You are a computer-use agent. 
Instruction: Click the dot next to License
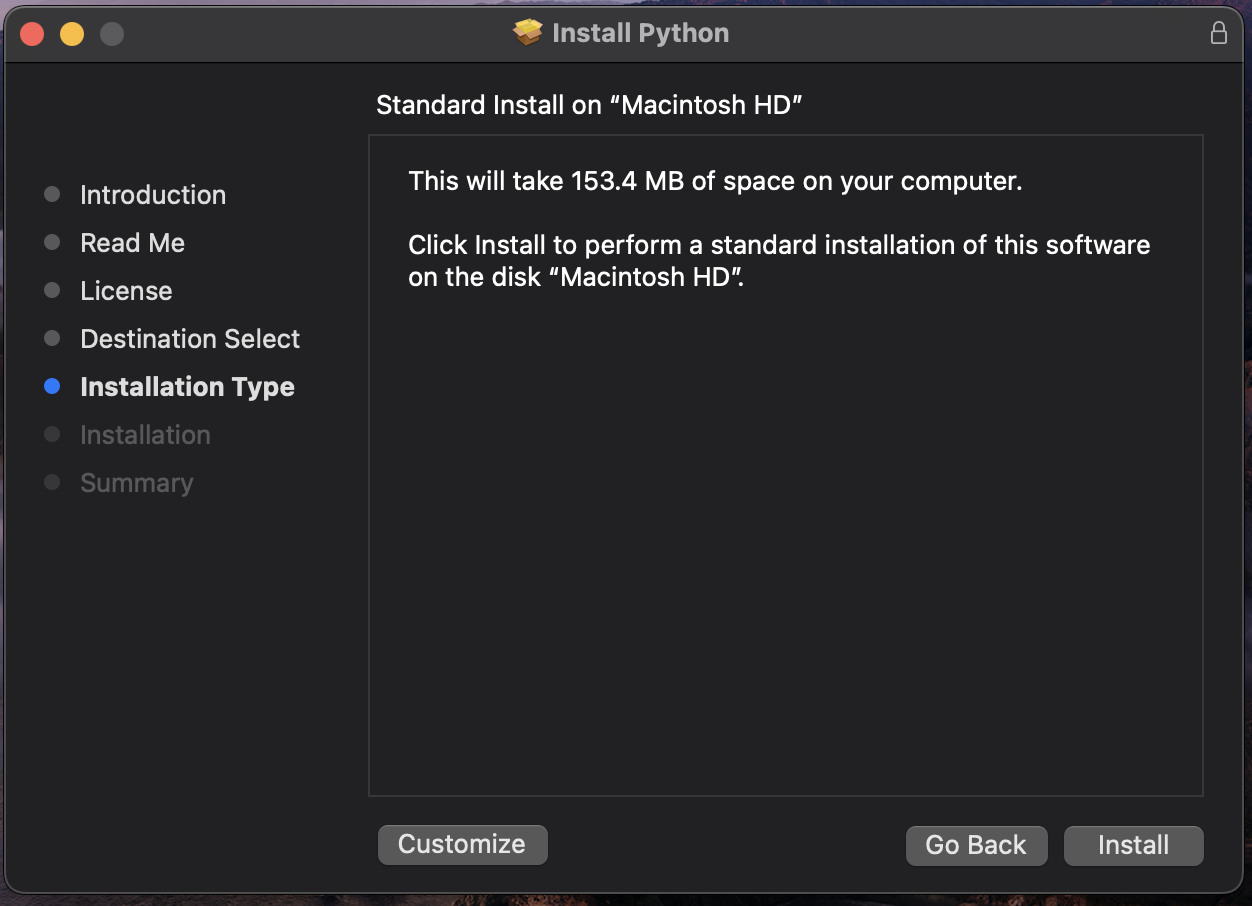[x=51, y=290]
